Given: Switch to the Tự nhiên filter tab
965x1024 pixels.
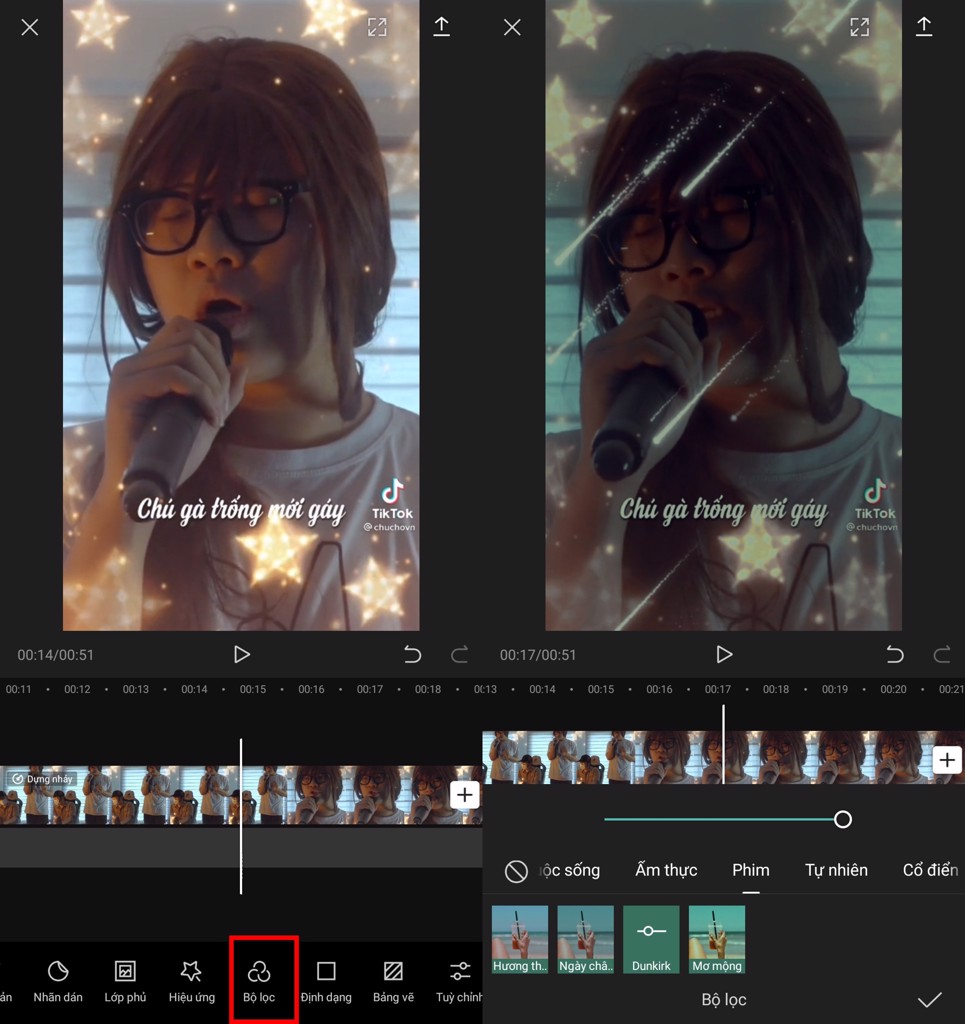Looking at the screenshot, I should [x=836, y=870].
